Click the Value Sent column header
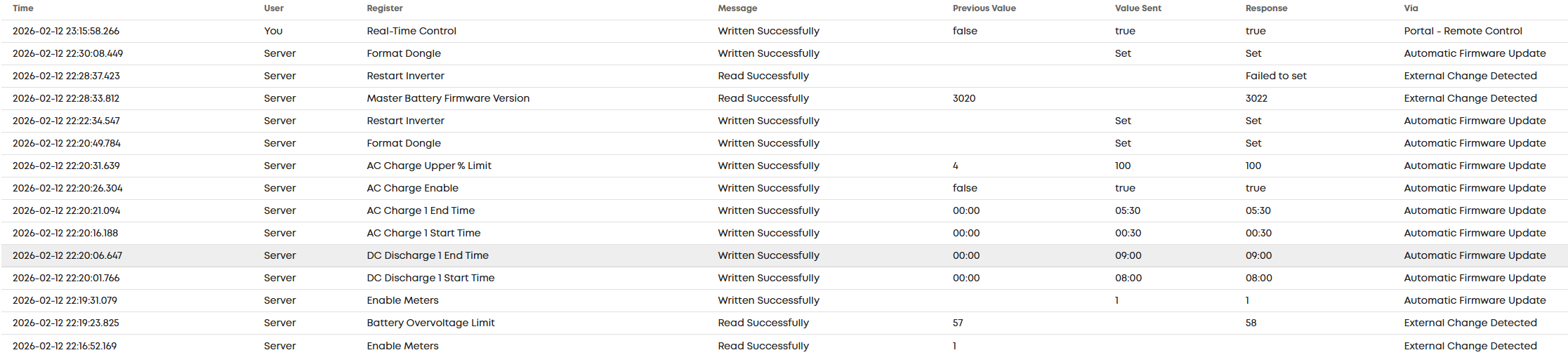1568x362 pixels. [x=1138, y=8]
